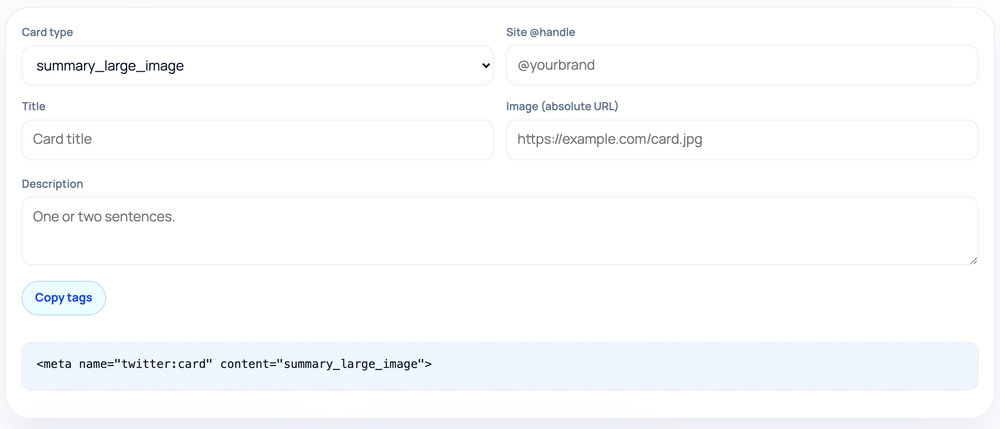The width and height of the screenshot is (1000, 429).
Task: Click the Copy tags button
Action: pos(64,298)
